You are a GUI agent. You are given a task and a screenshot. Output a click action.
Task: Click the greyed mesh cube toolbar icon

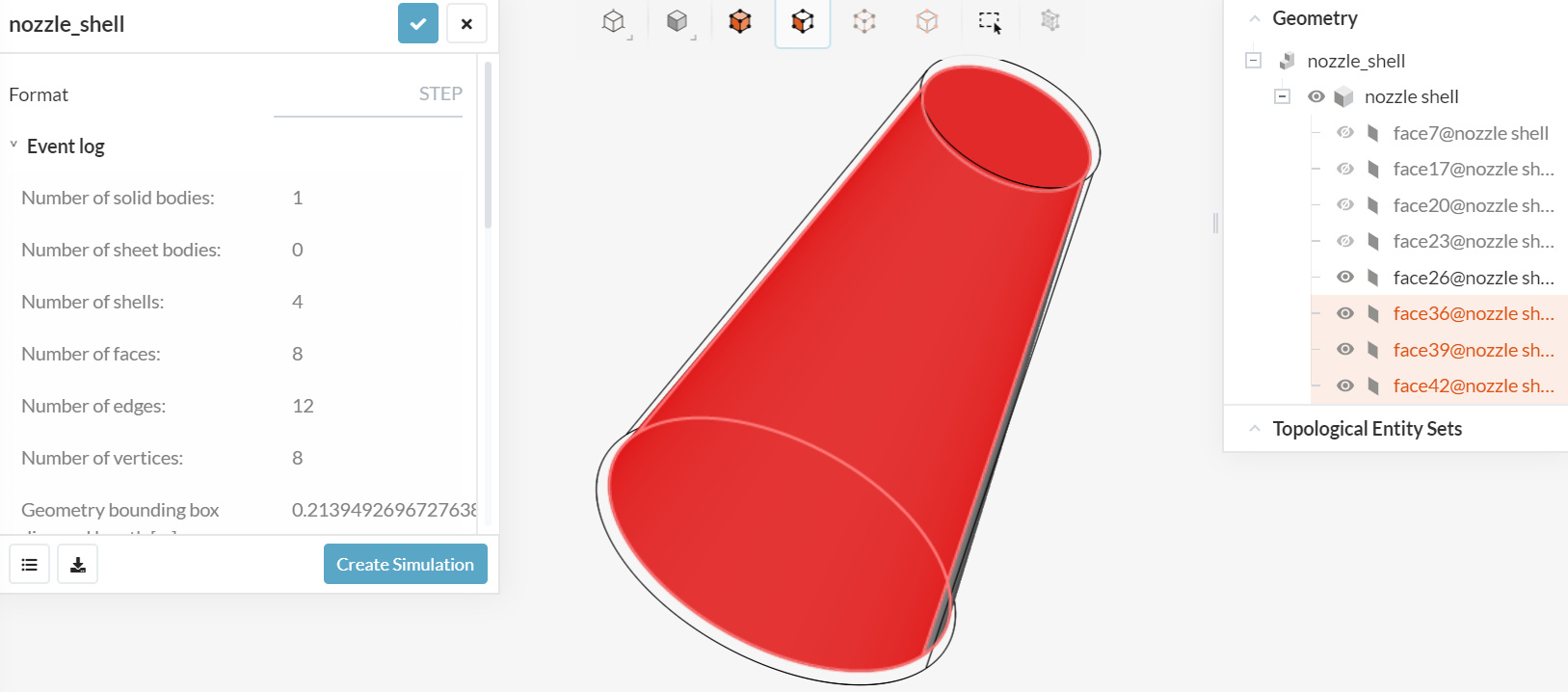1050,20
